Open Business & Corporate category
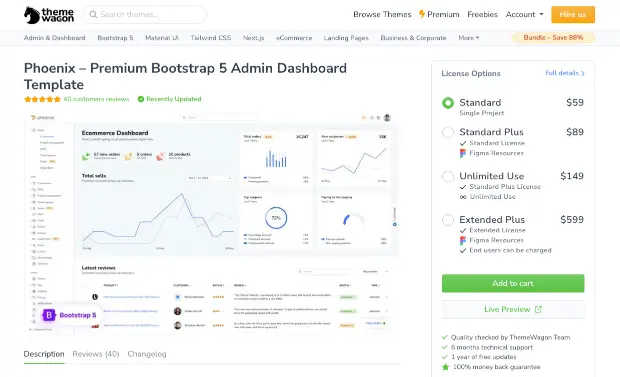620x377 pixels. [413, 38]
